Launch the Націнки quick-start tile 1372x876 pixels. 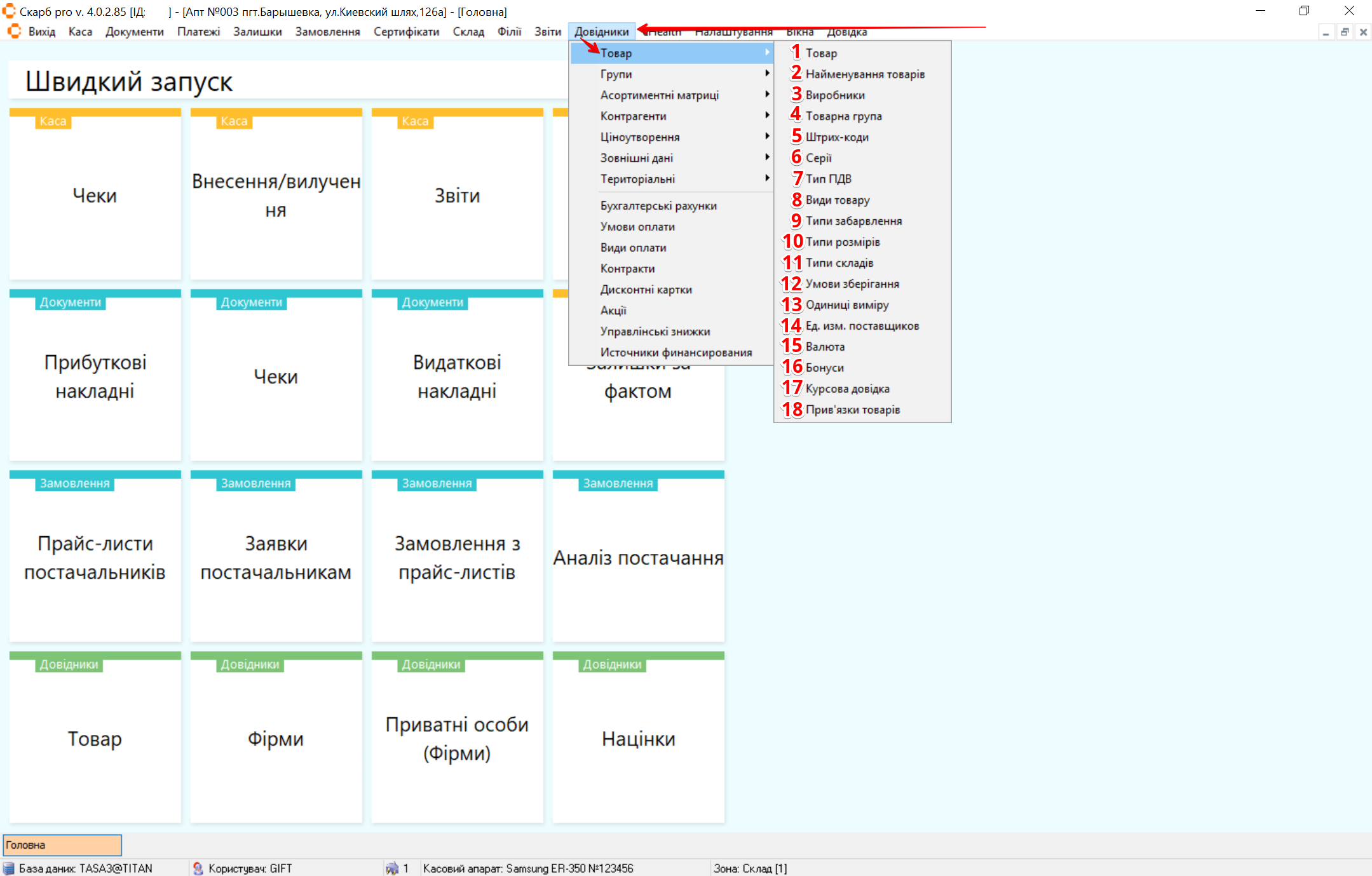[x=638, y=738]
